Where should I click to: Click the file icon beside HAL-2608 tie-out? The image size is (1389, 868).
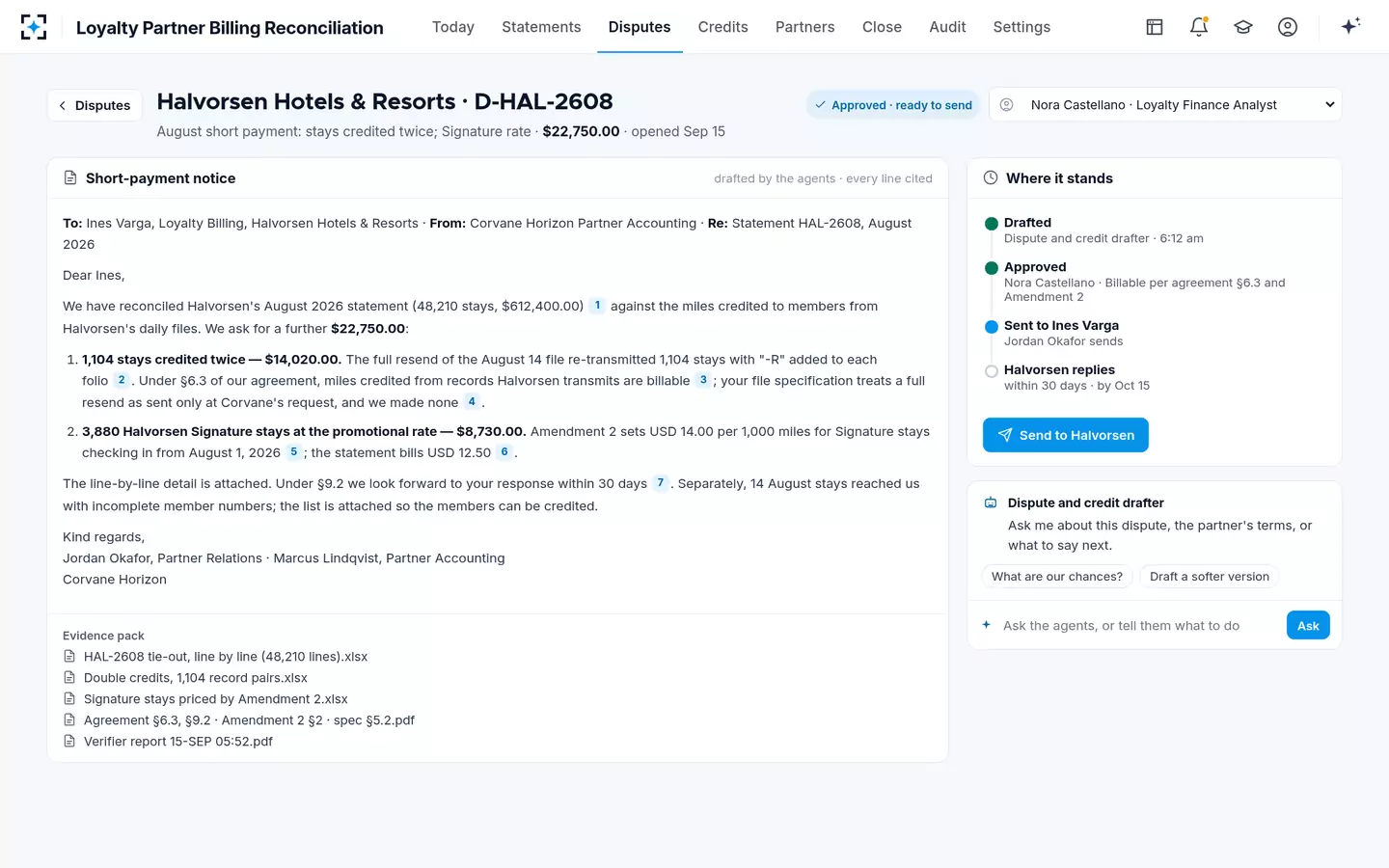pos(69,657)
